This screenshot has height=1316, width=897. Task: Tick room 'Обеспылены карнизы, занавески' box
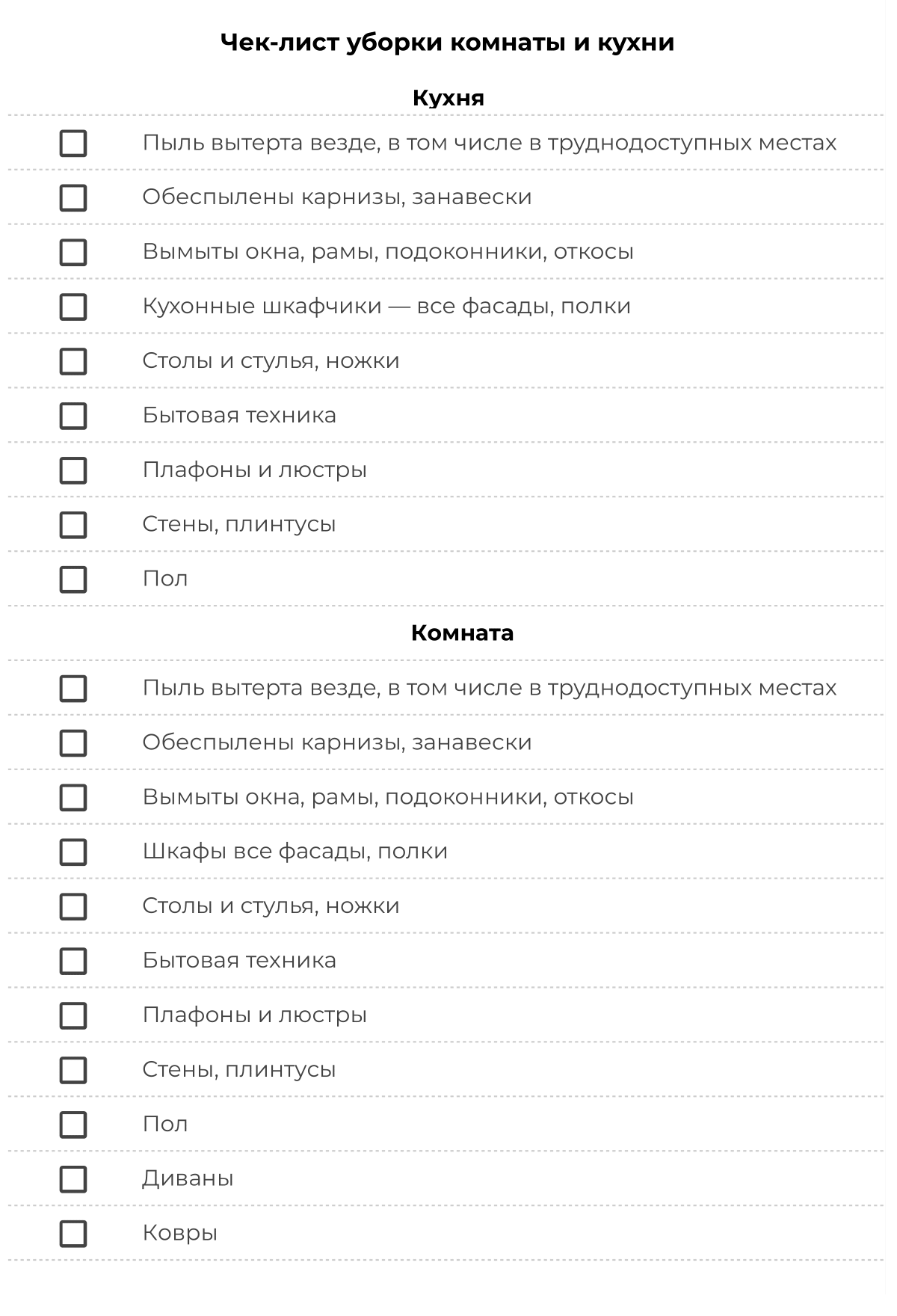click(73, 742)
